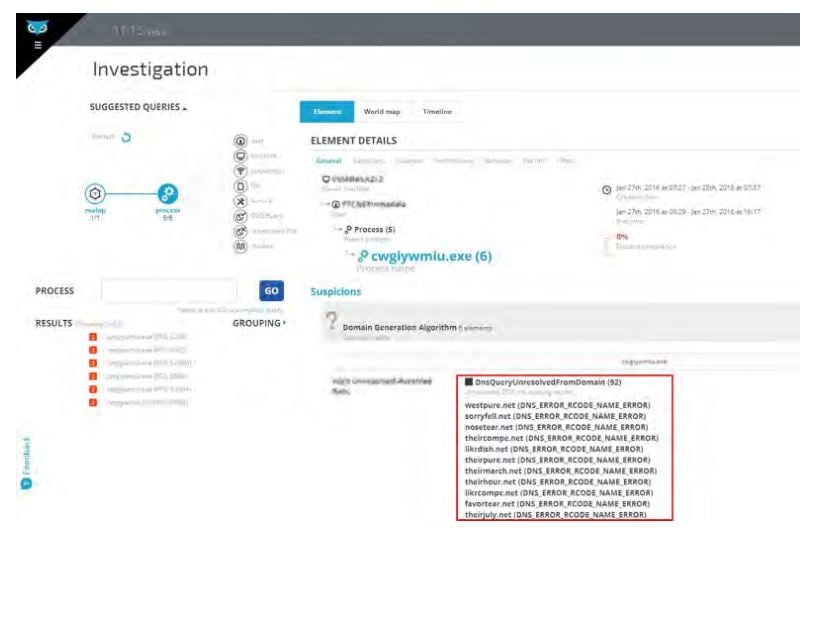
Task: Choose the File element type icon
Action: (240, 186)
